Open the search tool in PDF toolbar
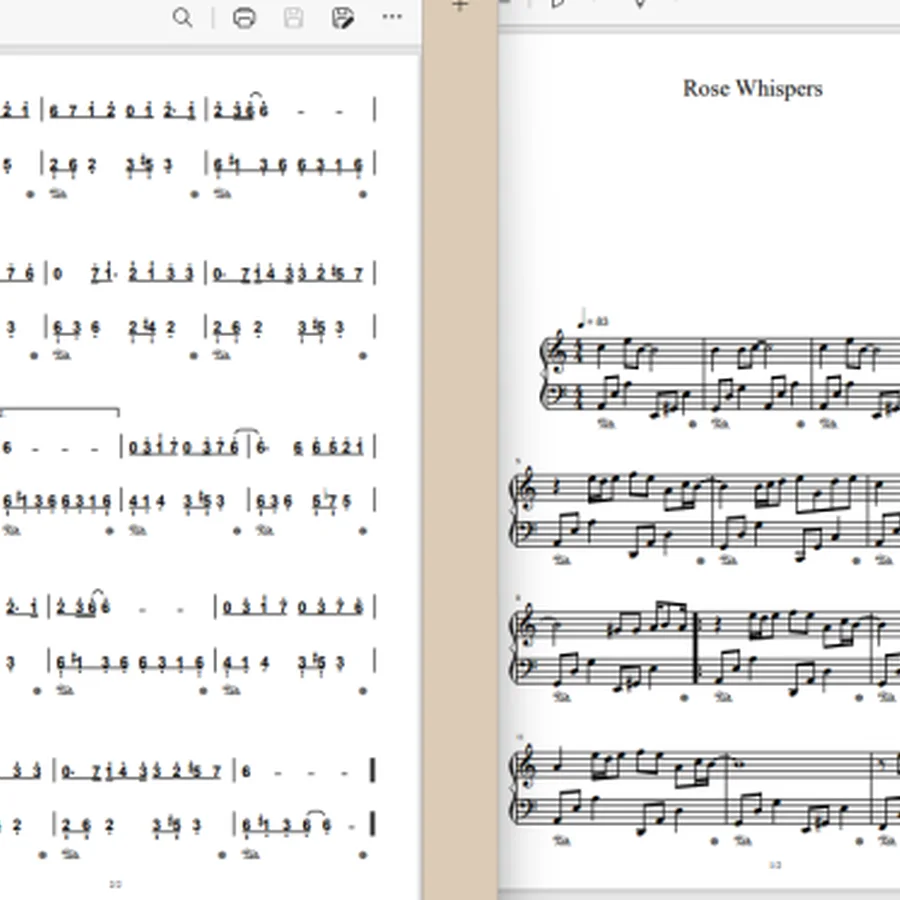The width and height of the screenshot is (900, 900). pos(183,18)
